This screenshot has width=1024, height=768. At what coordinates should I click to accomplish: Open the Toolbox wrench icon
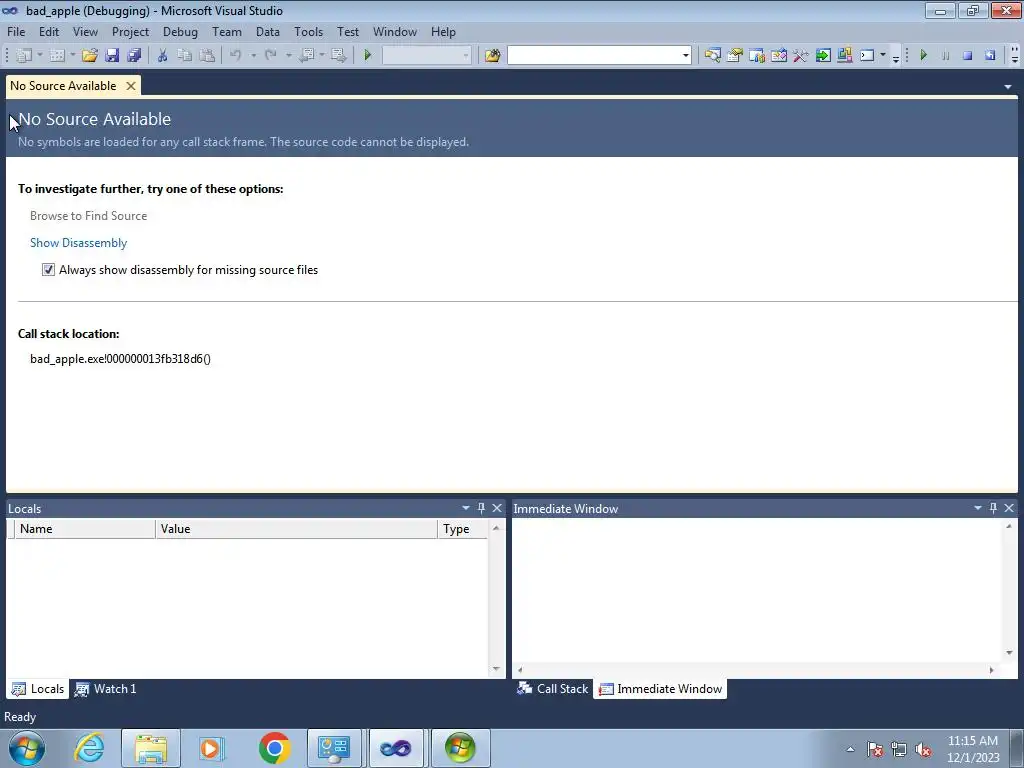coord(801,56)
